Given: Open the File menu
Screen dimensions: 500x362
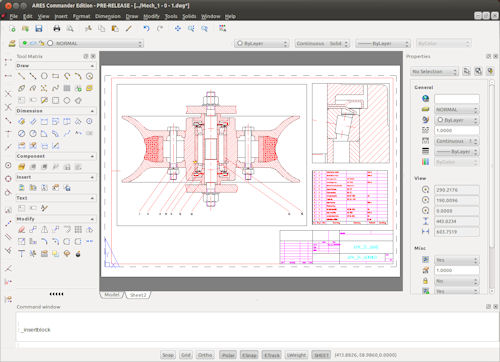Looking at the screenshot, I should tap(14, 16).
